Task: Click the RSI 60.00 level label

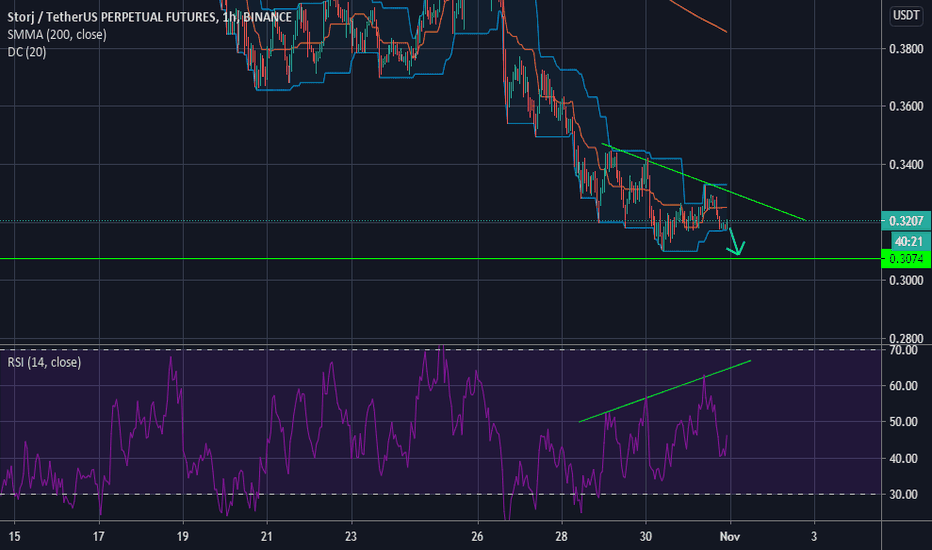Action: [903, 386]
